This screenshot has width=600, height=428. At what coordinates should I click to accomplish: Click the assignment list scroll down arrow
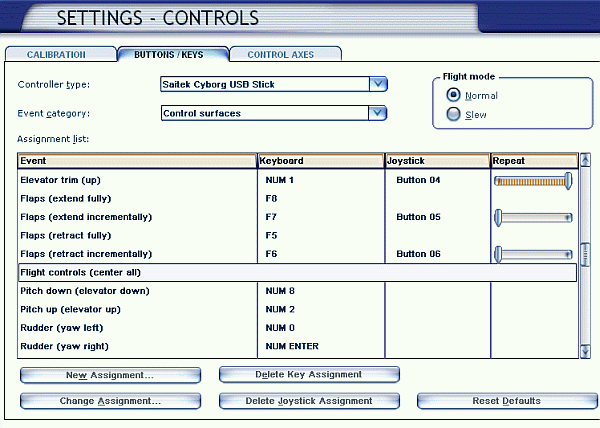tap(585, 351)
